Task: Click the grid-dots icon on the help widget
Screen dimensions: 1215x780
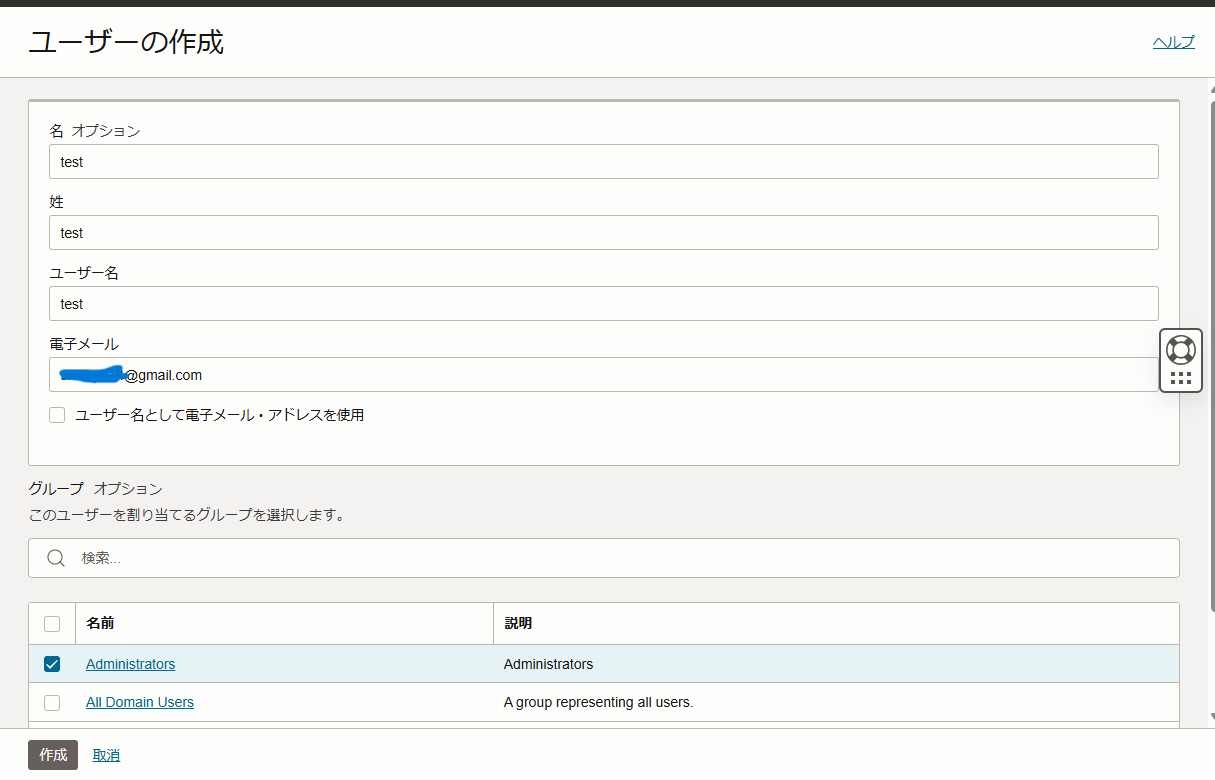Action: pos(1181,377)
